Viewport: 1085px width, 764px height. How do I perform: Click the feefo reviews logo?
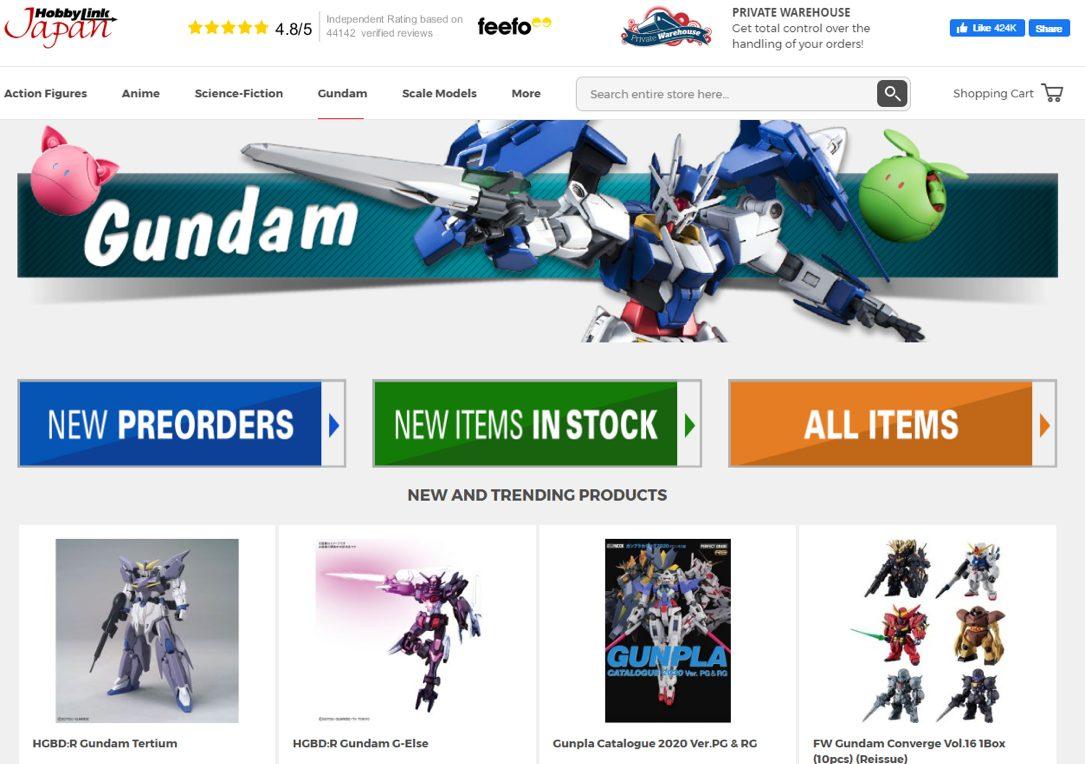click(x=514, y=26)
